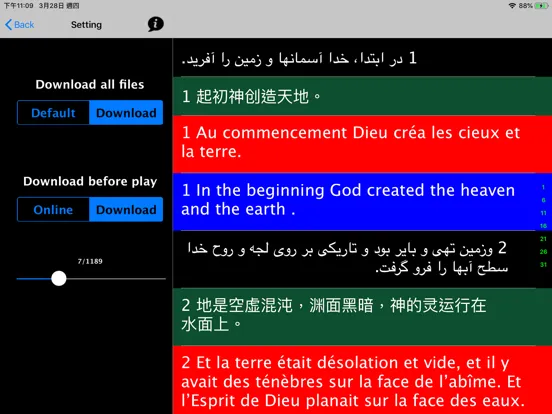Image resolution: width=552 pixels, height=414 pixels.
Task: Click the 'Download all files' heading
Action: [90, 84]
